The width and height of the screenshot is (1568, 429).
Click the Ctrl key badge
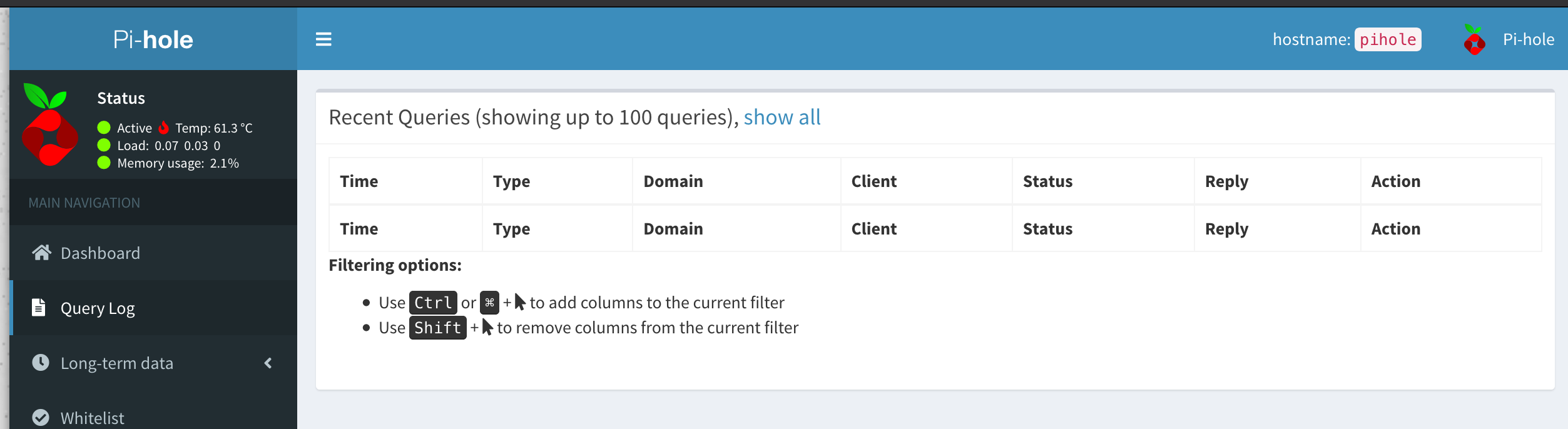(x=433, y=303)
